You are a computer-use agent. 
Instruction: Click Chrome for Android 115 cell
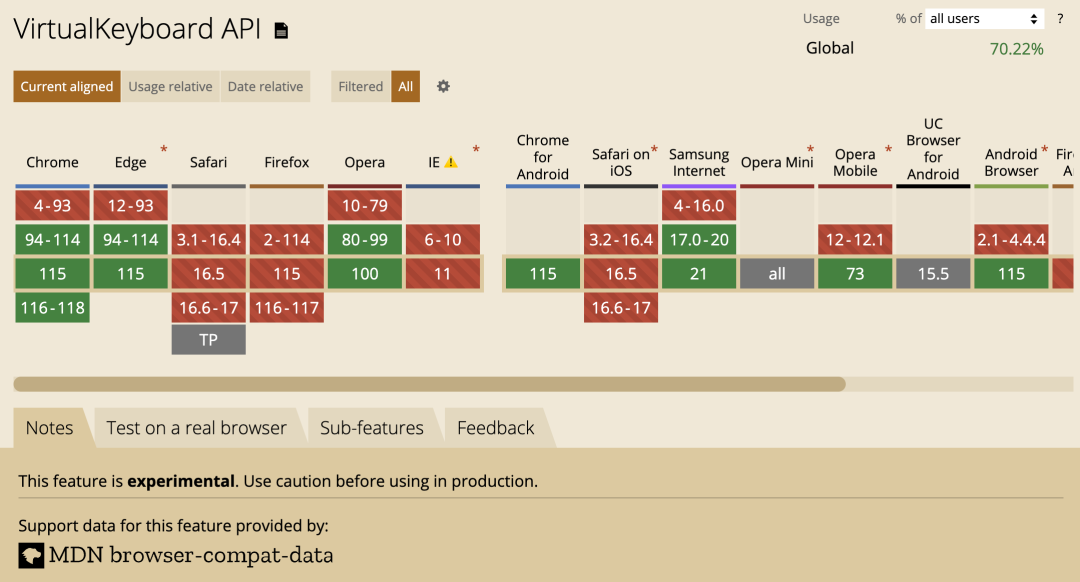pyautogui.click(x=543, y=273)
